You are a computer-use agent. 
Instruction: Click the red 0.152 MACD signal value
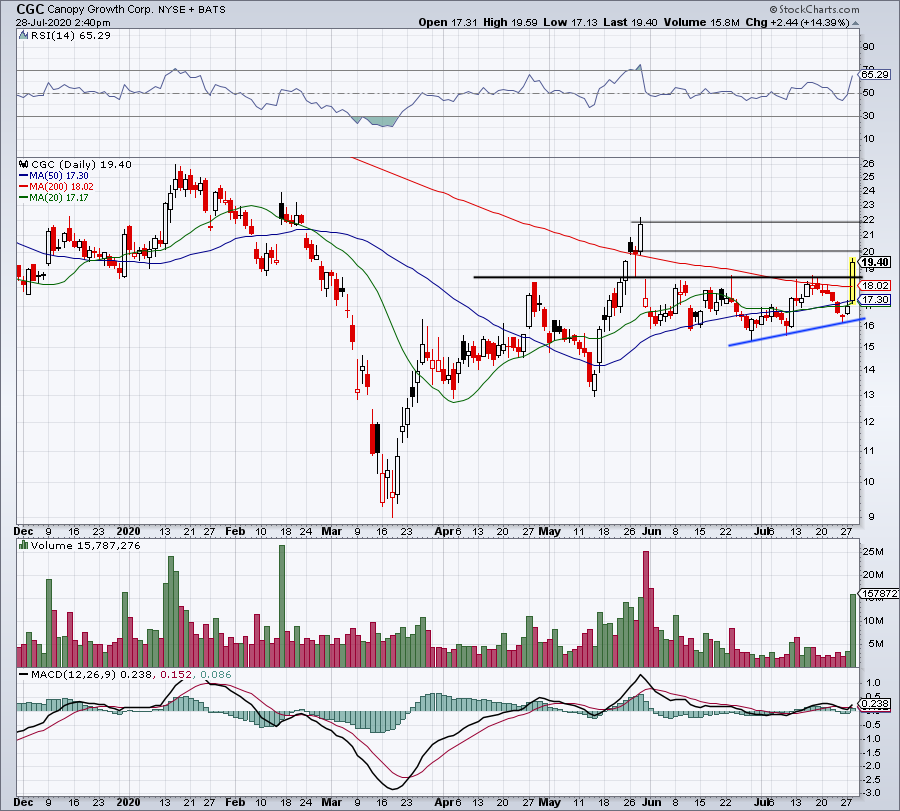(x=176, y=675)
